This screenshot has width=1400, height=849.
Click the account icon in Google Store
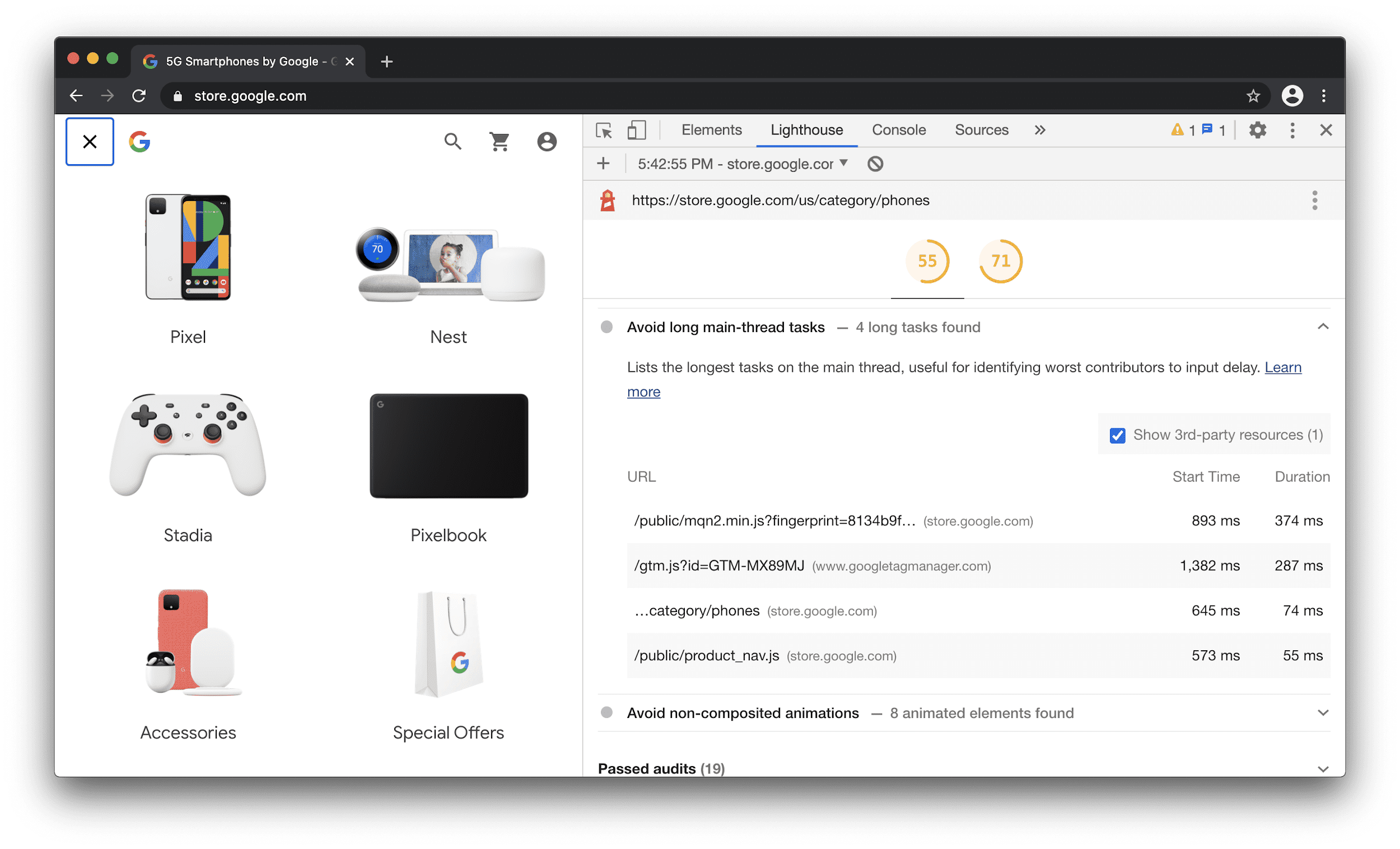544,141
